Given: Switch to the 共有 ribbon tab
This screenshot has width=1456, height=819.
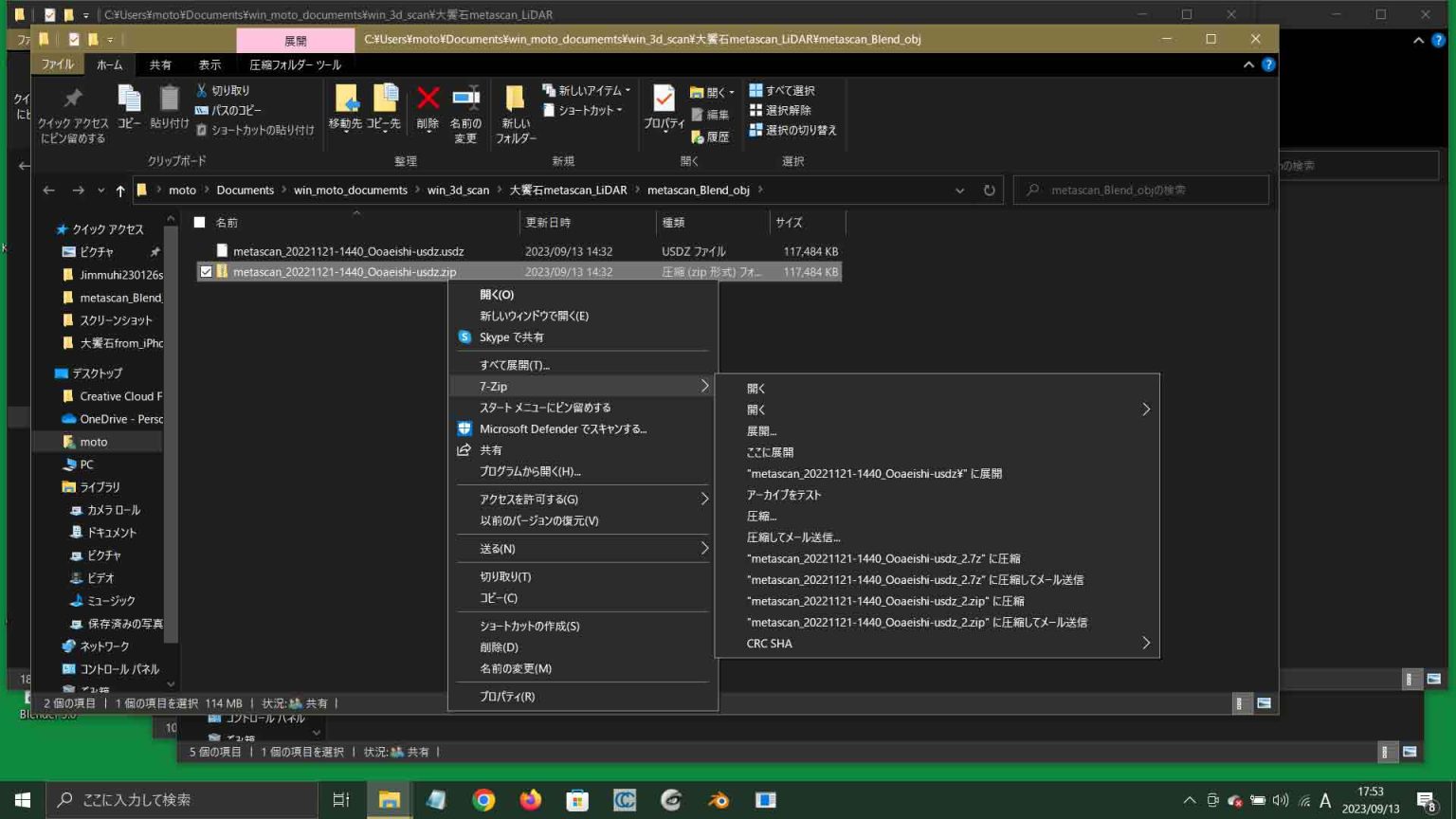Looking at the screenshot, I should coord(160,64).
